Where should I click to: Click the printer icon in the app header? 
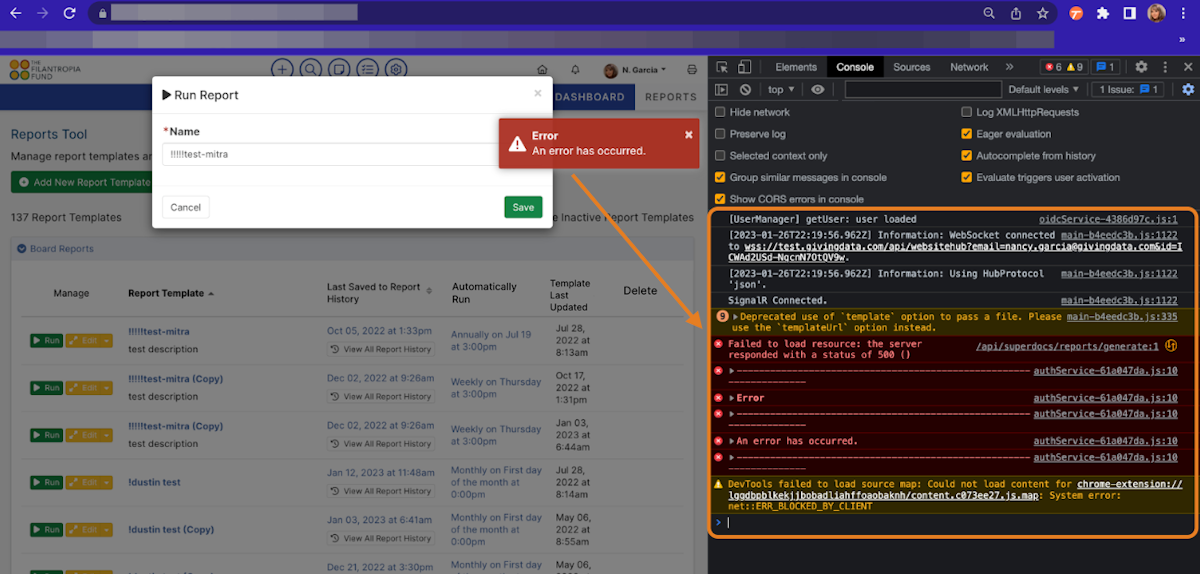coord(692,70)
